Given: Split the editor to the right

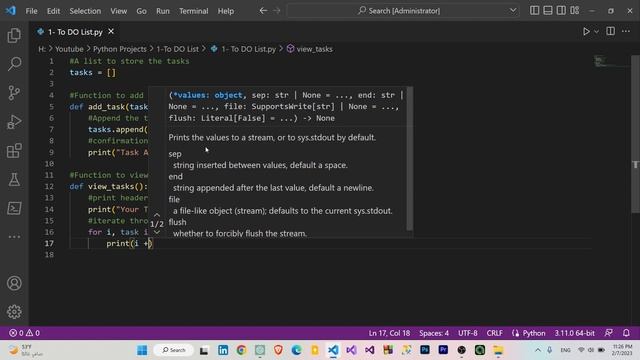Looking at the screenshot, I should (x=611, y=31).
